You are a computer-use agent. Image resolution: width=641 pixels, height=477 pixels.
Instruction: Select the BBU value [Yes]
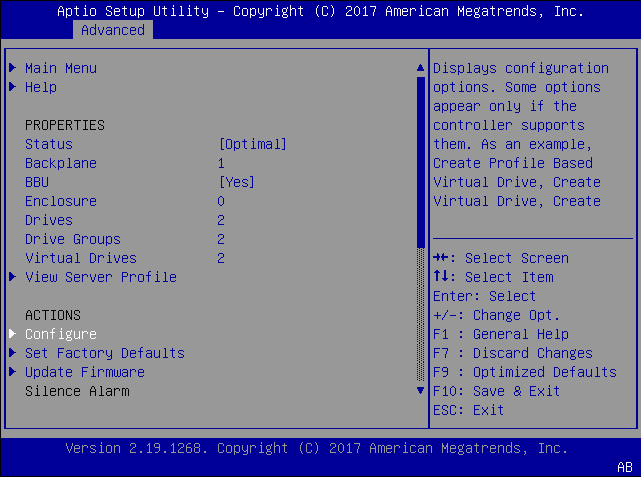point(237,182)
